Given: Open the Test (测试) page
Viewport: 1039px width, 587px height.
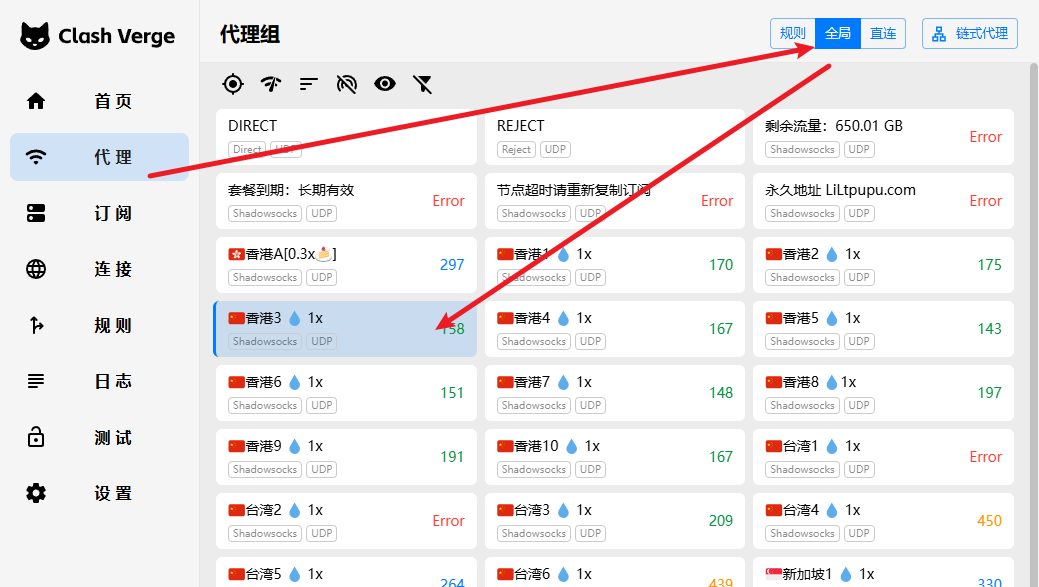Looking at the screenshot, I should tap(99, 437).
